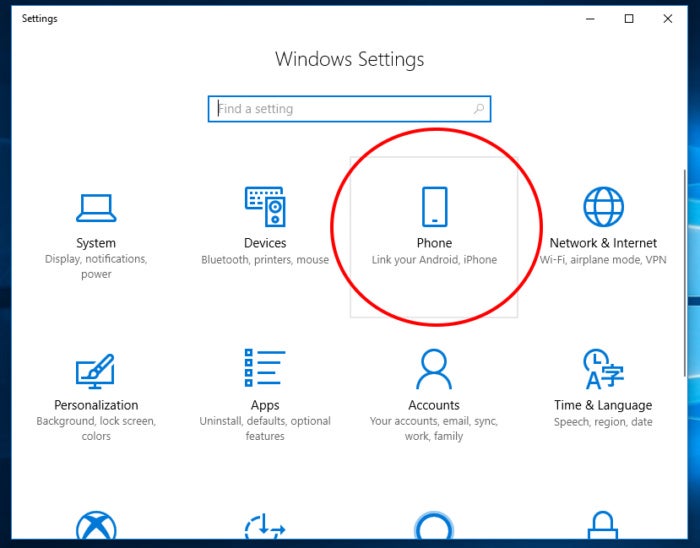The height and width of the screenshot is (548, 700).
Task: Click the Find a setting search box
Action: click(x=350, y=109)
